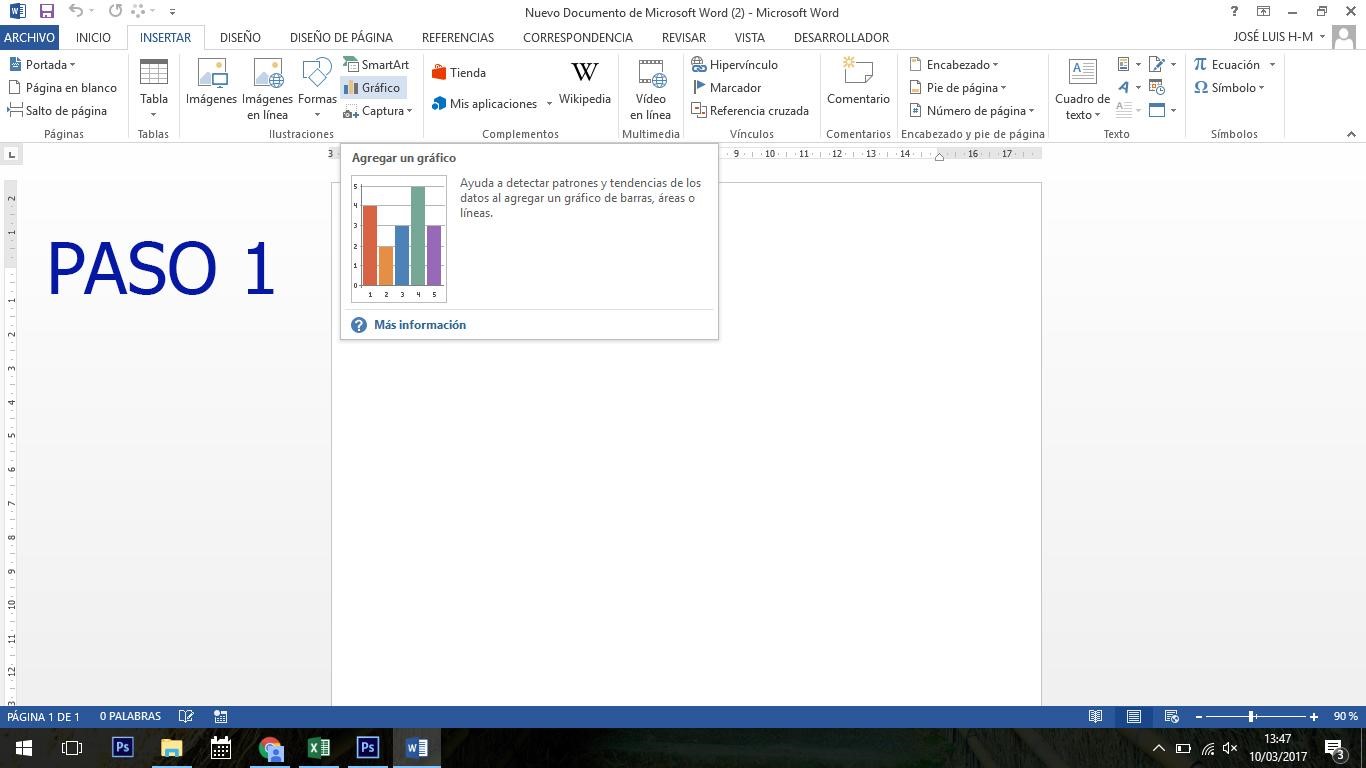Viewport: 1366px width, 768px height.
Task: Open the VISTA tab
Action: tap(749, 37)
